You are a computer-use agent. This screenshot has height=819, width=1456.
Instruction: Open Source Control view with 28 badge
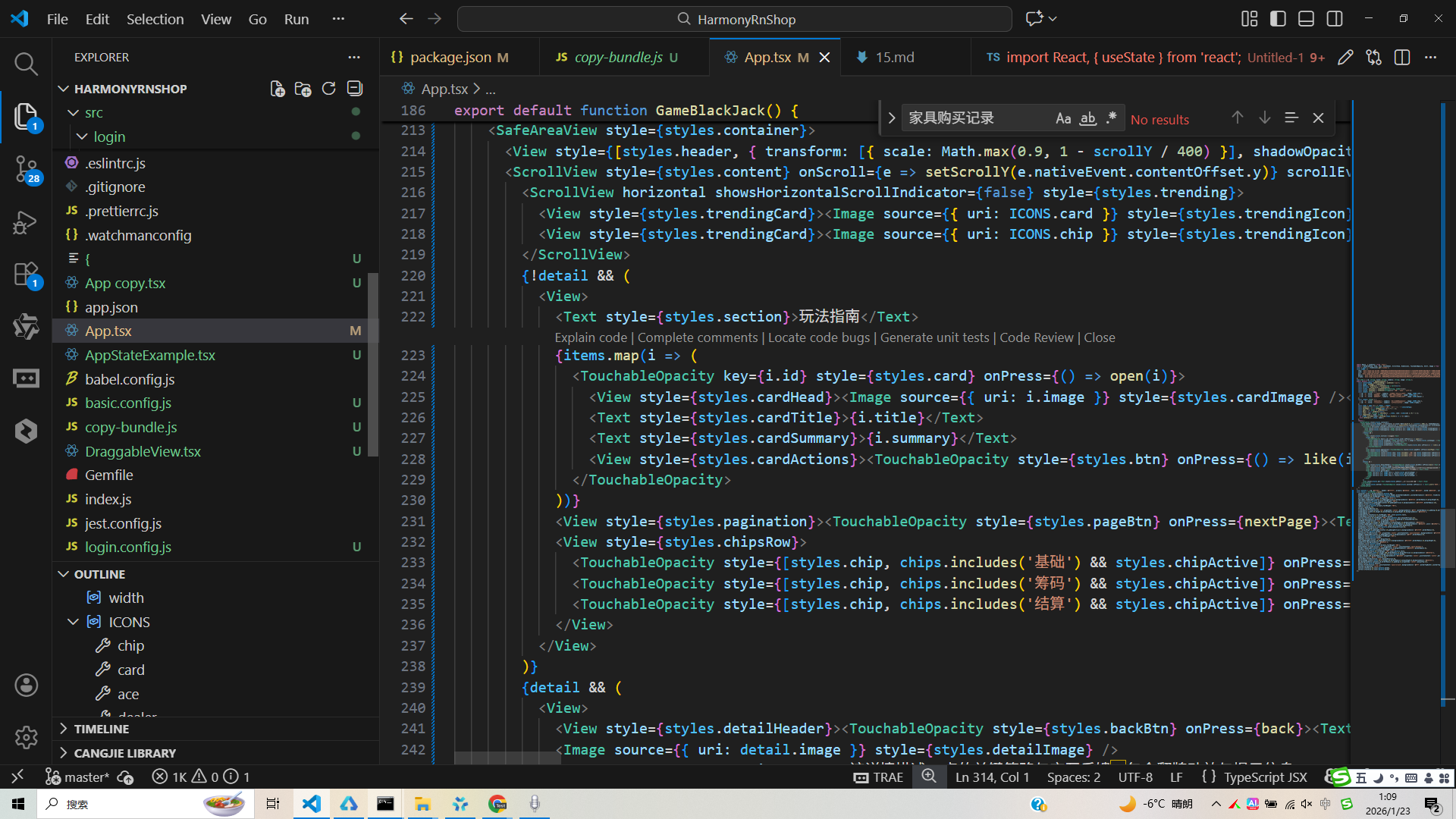(x=26, y=168)
